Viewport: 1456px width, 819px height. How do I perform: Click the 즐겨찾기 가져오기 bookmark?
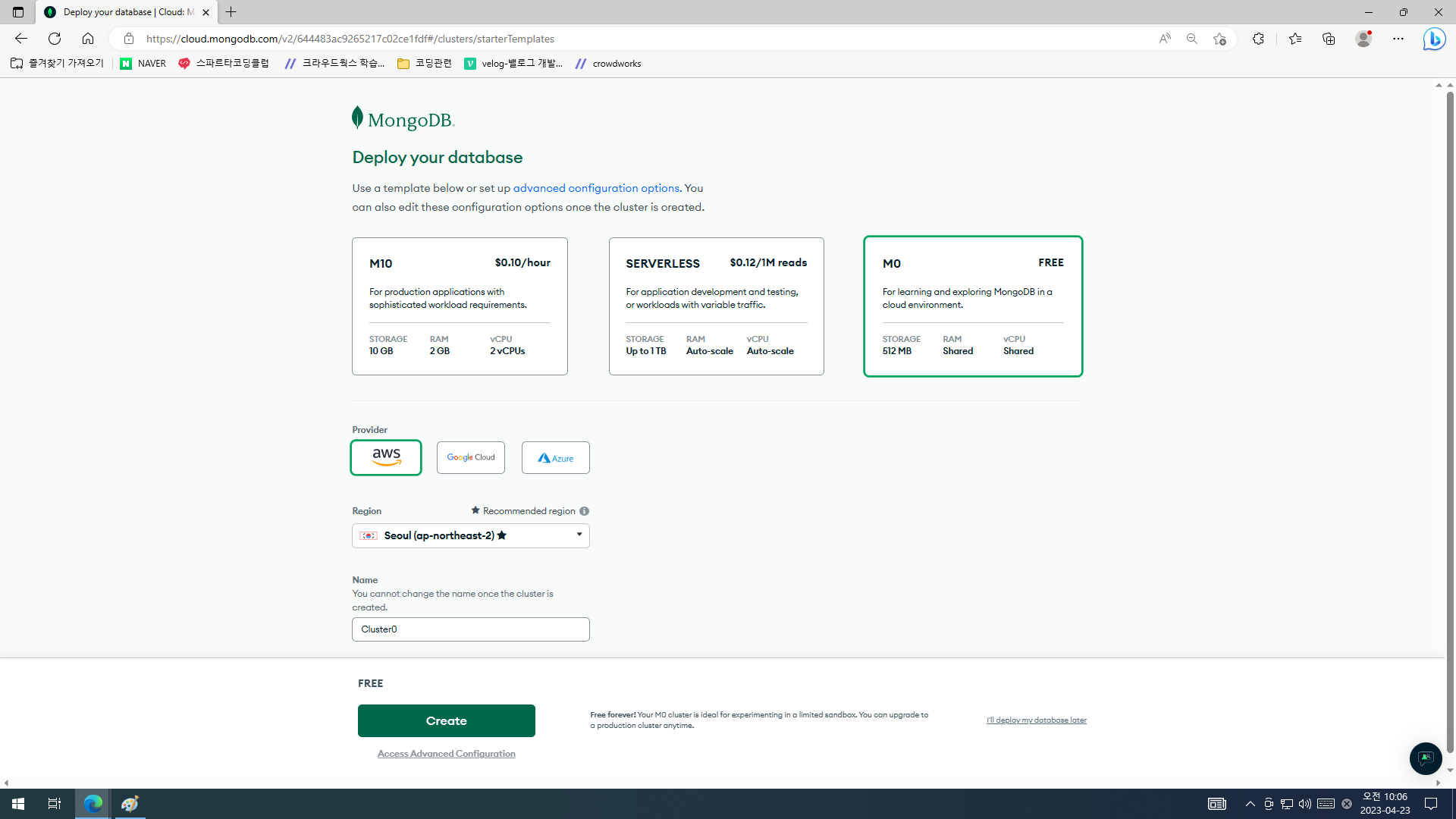pos(58,64)
